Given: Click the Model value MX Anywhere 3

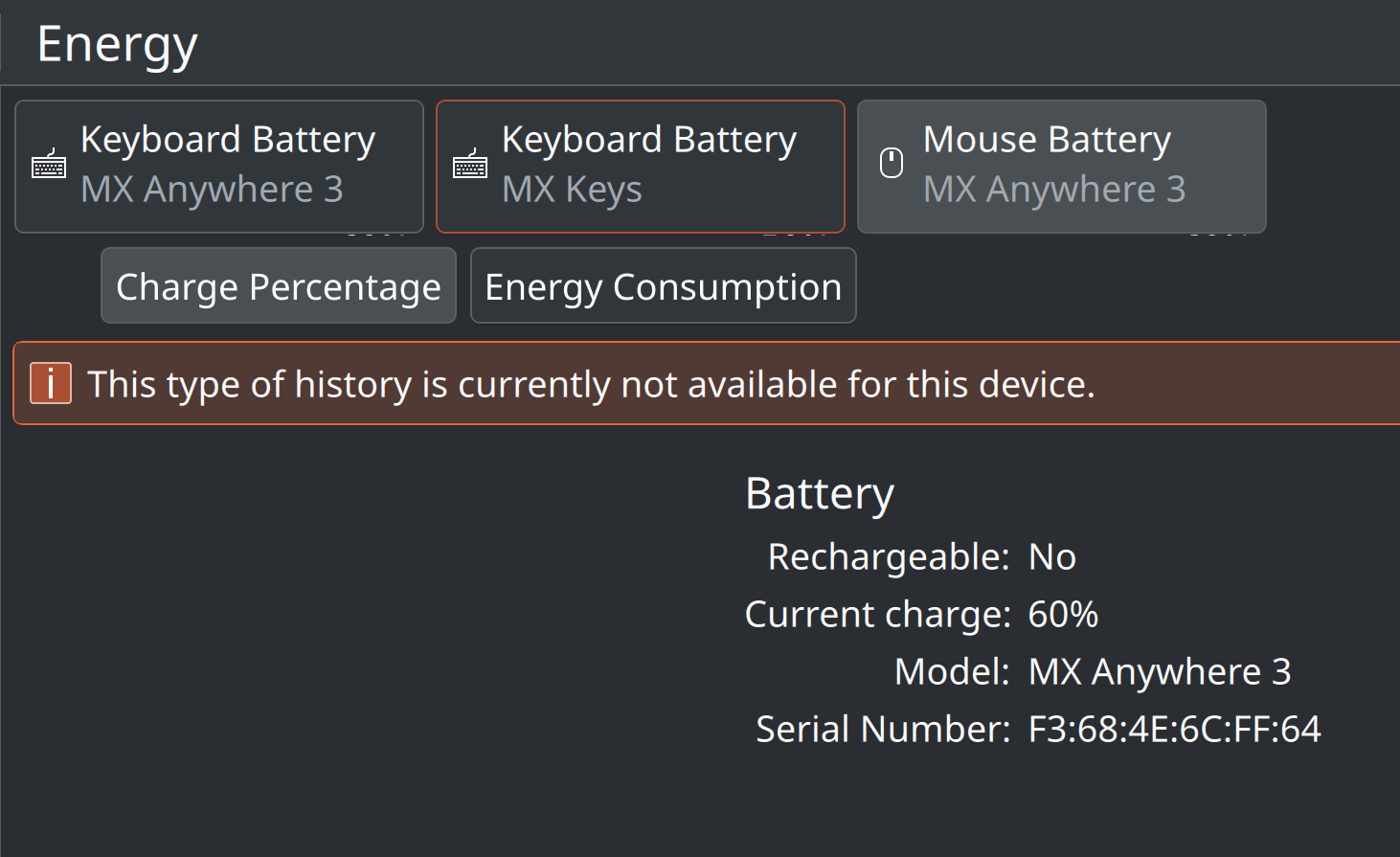Looking at the screenshot, I should click(1160, 672).
